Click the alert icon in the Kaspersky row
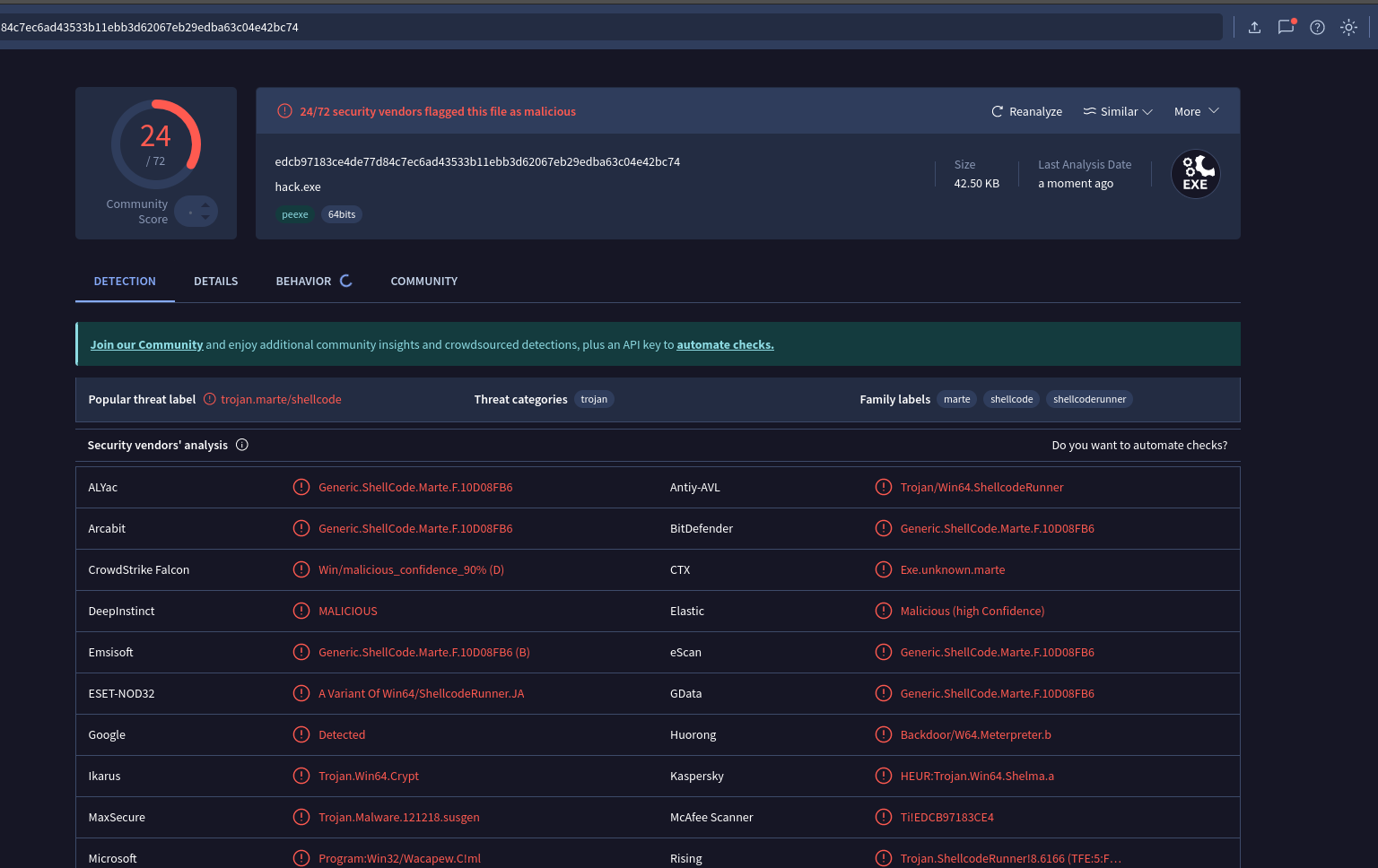Viewport: 1378px width, 868px height. click(884, 776)
